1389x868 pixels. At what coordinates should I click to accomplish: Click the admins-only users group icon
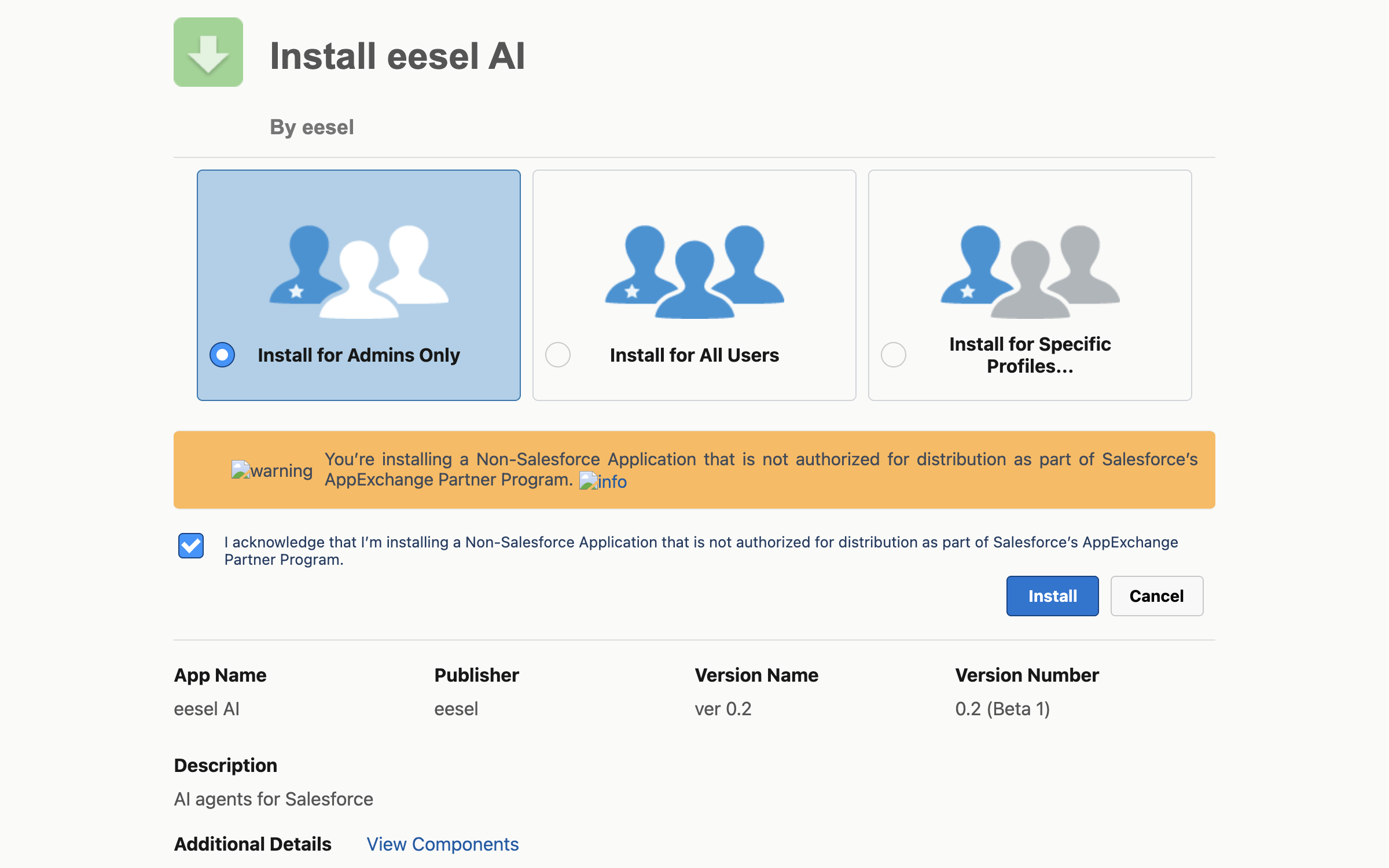pos(359,271)
